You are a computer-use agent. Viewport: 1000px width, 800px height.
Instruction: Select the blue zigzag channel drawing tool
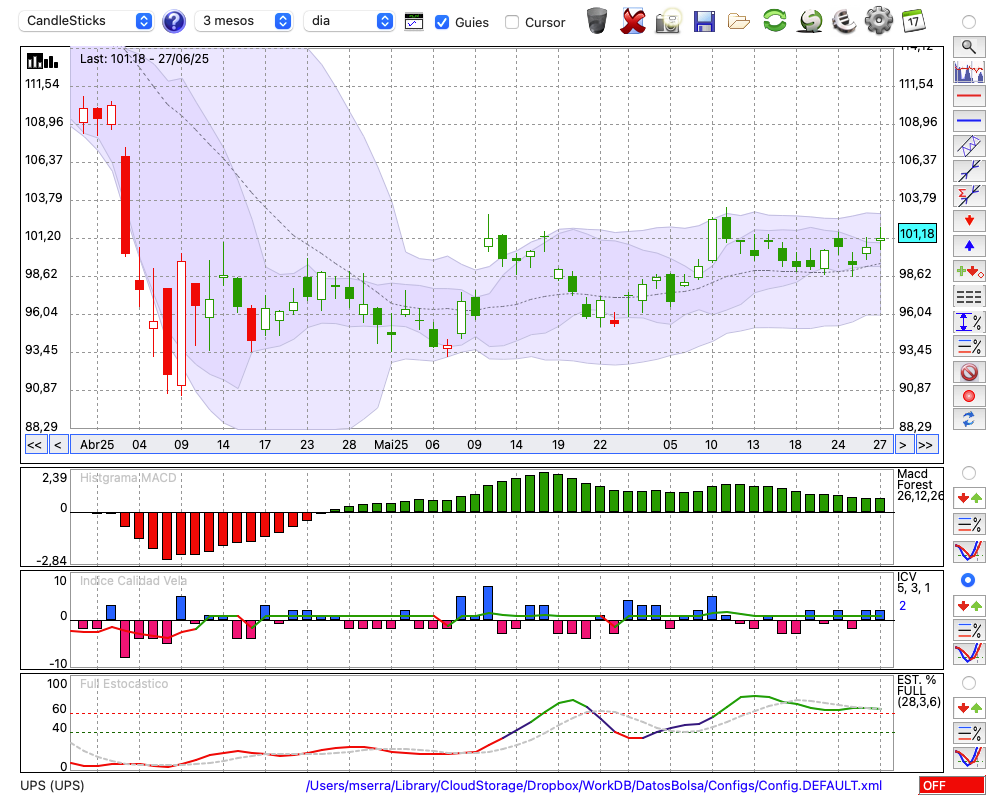click(x=969, y=146)
